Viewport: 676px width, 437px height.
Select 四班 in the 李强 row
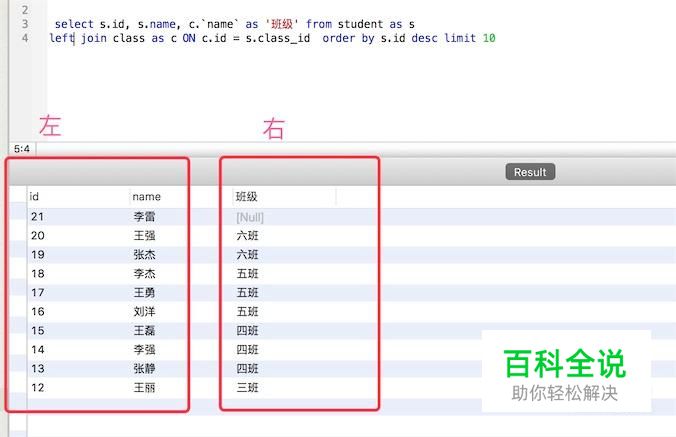click(247, 350)
